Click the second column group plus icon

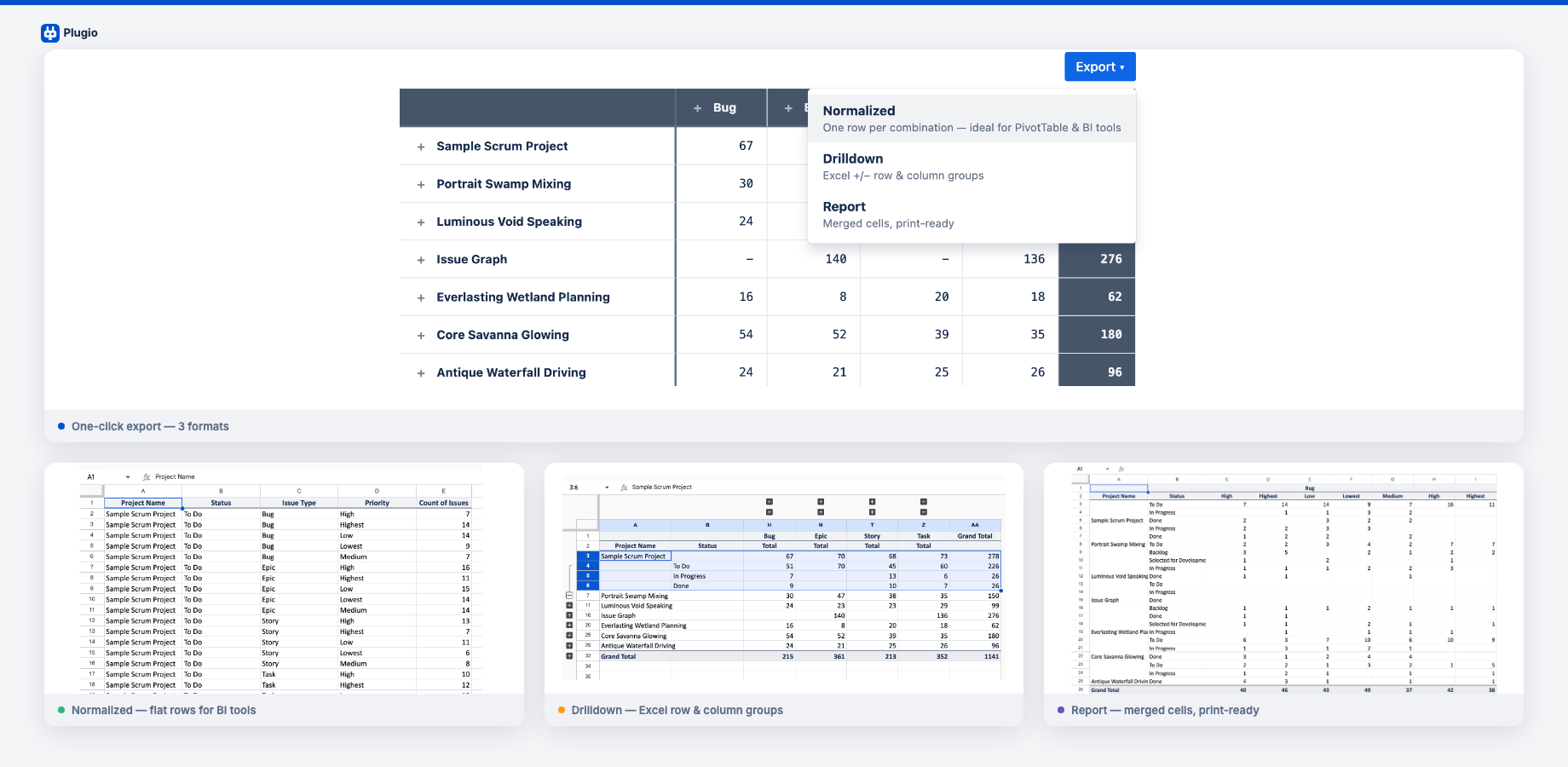point(788,108)
